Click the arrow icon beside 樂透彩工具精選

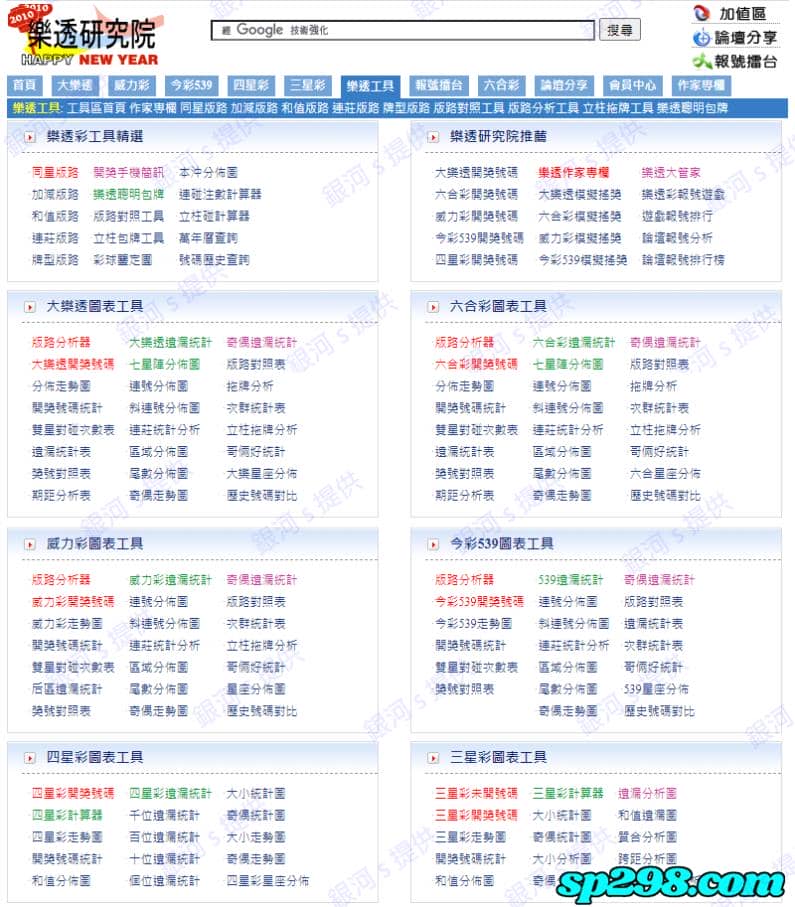[x=30, y=137]
